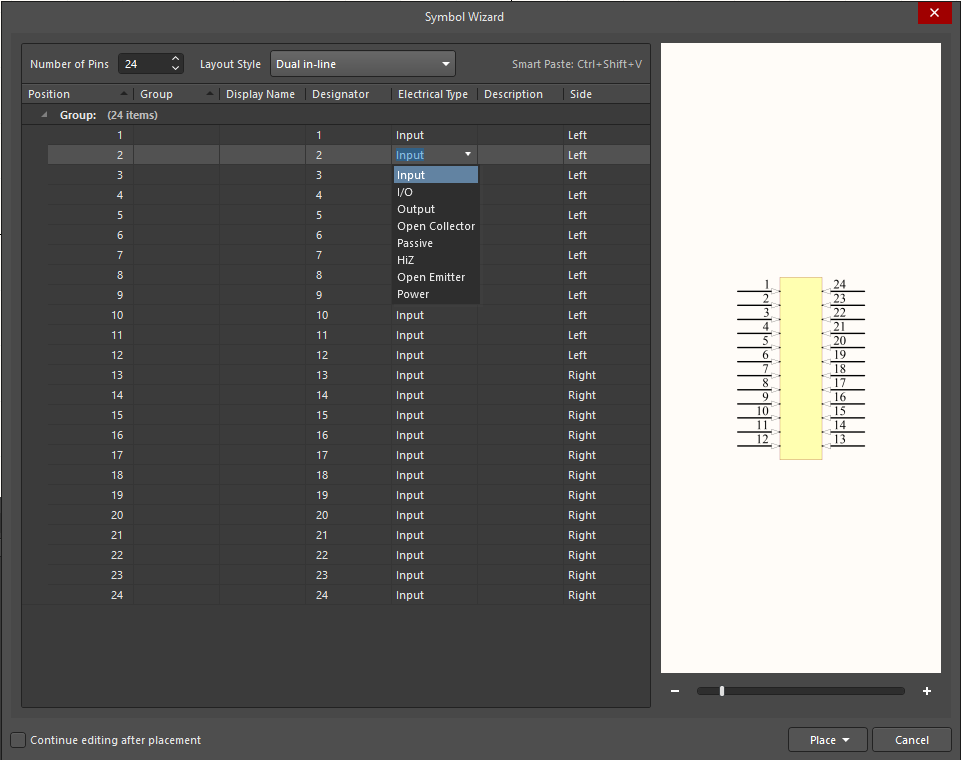961x760 pixels.
Task: Choose Input in the electrical type list
Action: (436, 175)
